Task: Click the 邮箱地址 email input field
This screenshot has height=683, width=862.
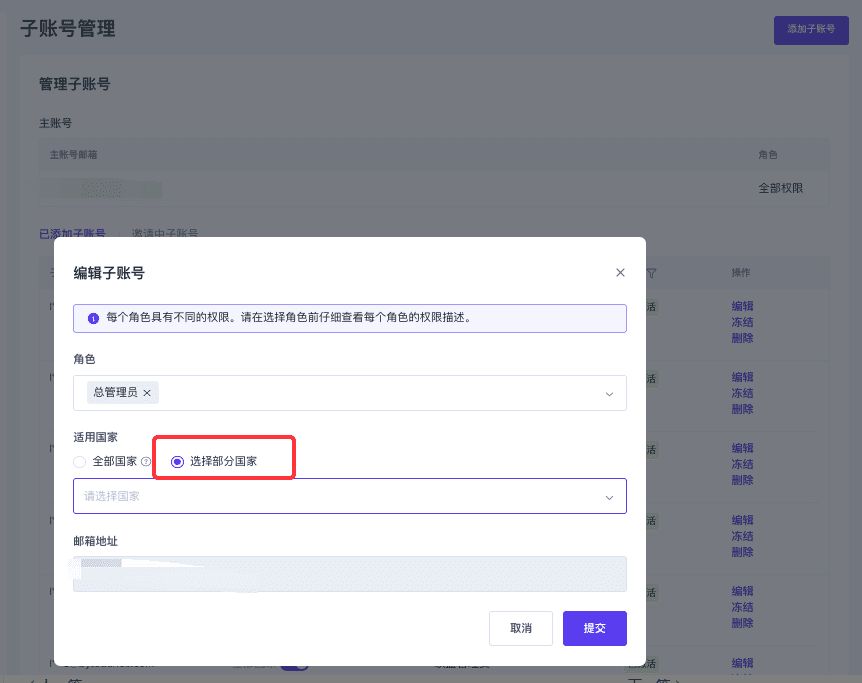Action: click(350, 574)
